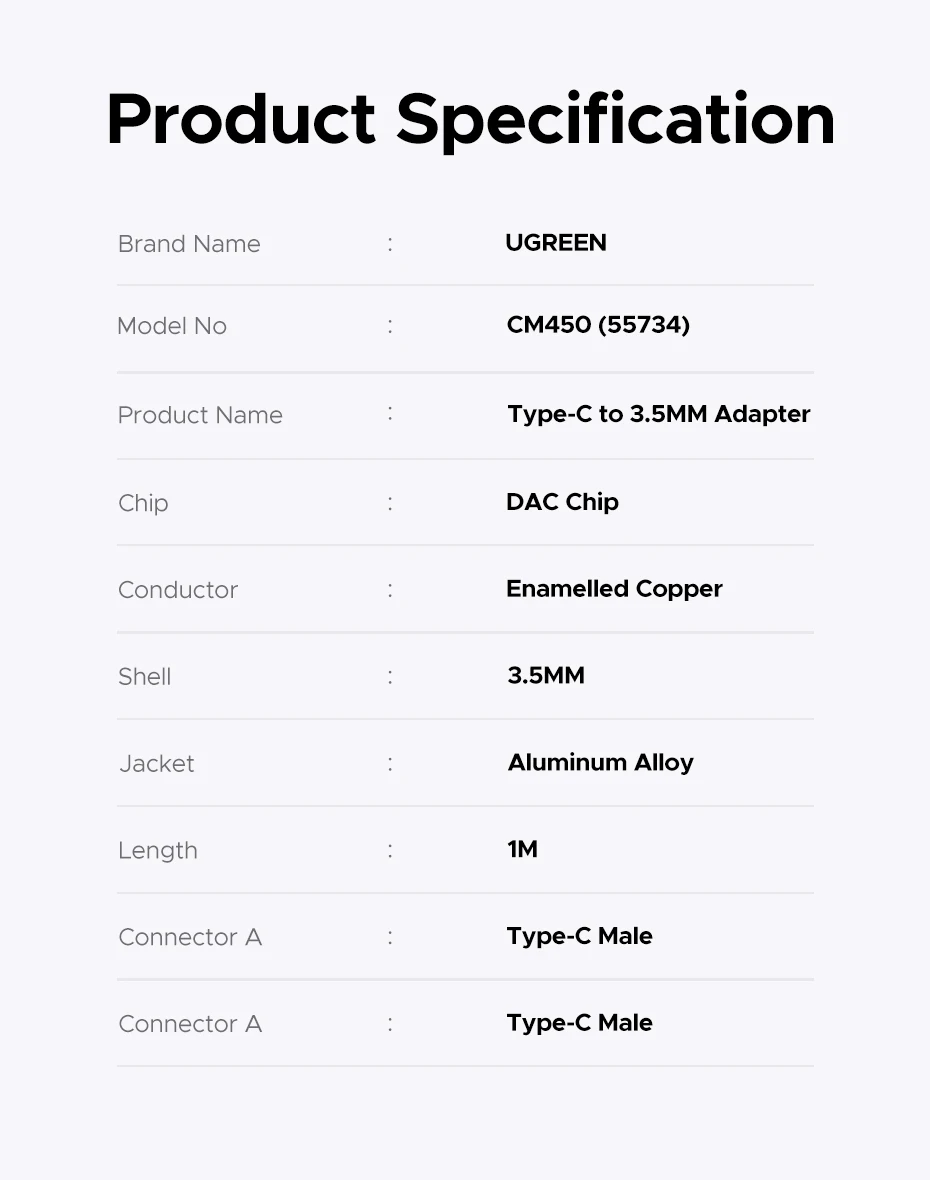Select the Shell label
This screenshot has height=1180, width=930.
click(x=145, y=677)
